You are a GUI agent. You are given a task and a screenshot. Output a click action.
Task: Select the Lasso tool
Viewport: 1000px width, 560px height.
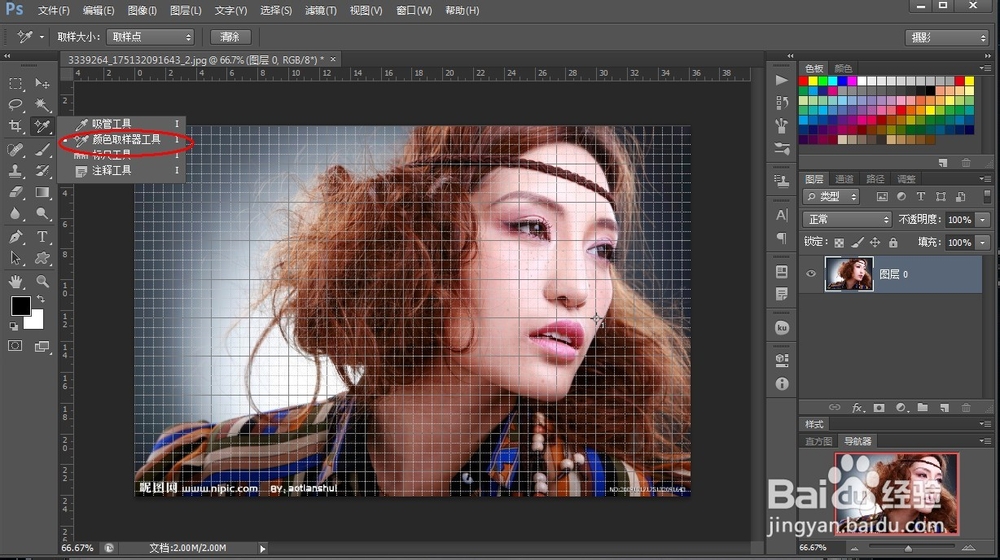coord(16,105)
